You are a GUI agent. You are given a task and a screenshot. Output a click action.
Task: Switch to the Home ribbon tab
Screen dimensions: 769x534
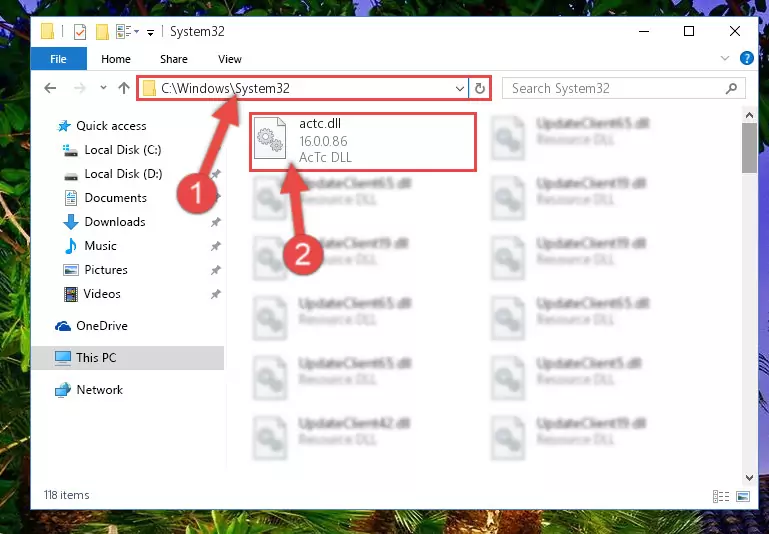click(116, 59)
